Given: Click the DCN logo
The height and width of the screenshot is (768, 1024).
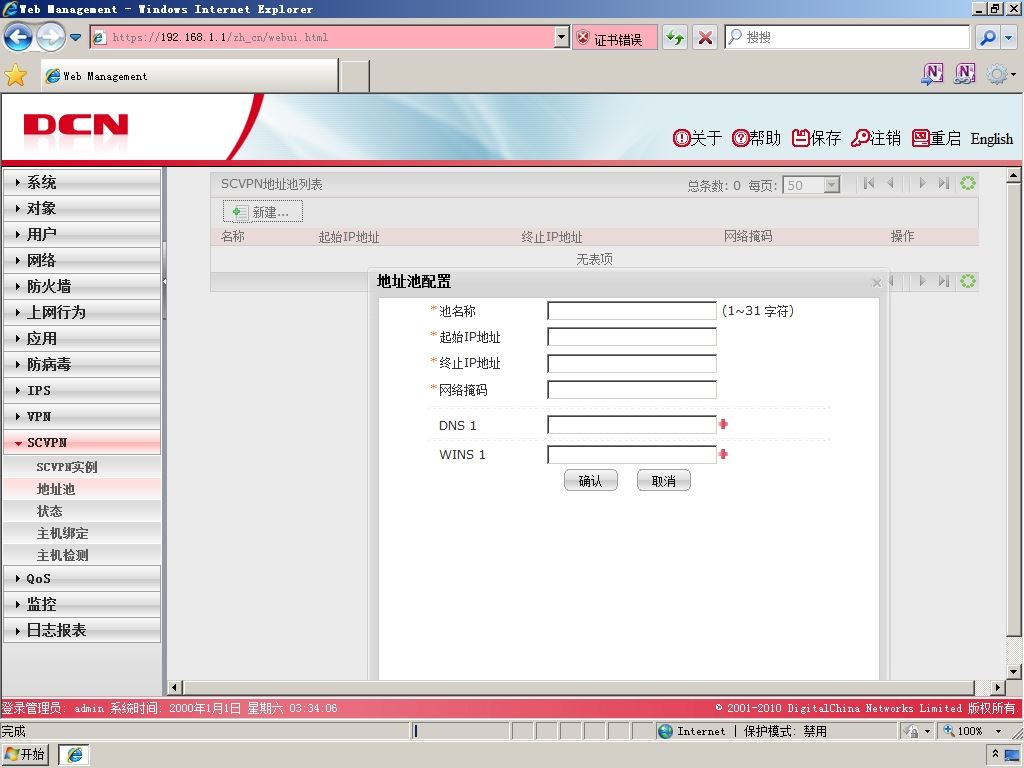Looking at the screenshot, I should tap(76, 124).
